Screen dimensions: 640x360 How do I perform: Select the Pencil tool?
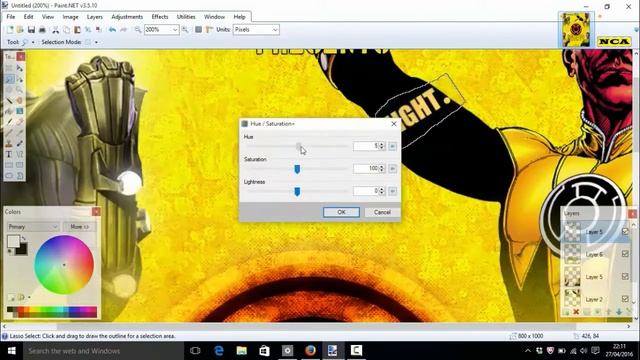9,133
